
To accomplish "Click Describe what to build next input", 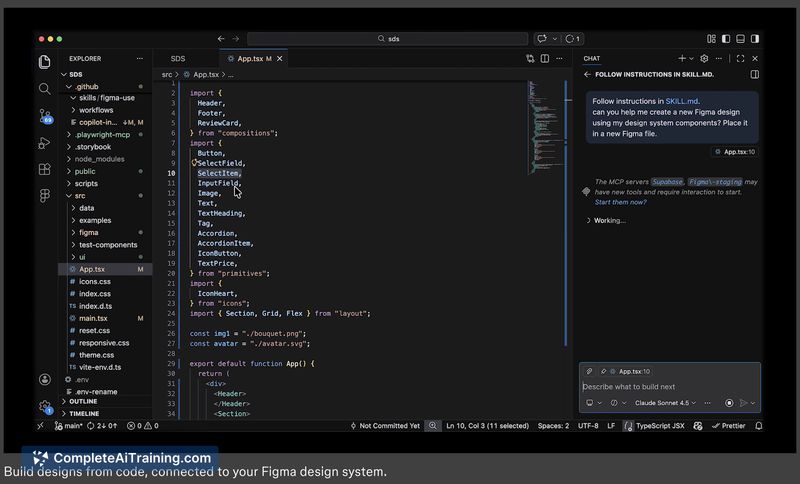I will pyautogui.click(x=669, y=387).
